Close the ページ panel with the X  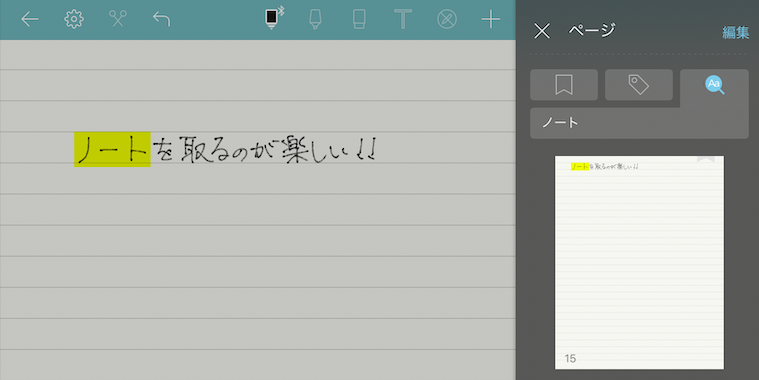pyautogui.click(x=542, y=31)
